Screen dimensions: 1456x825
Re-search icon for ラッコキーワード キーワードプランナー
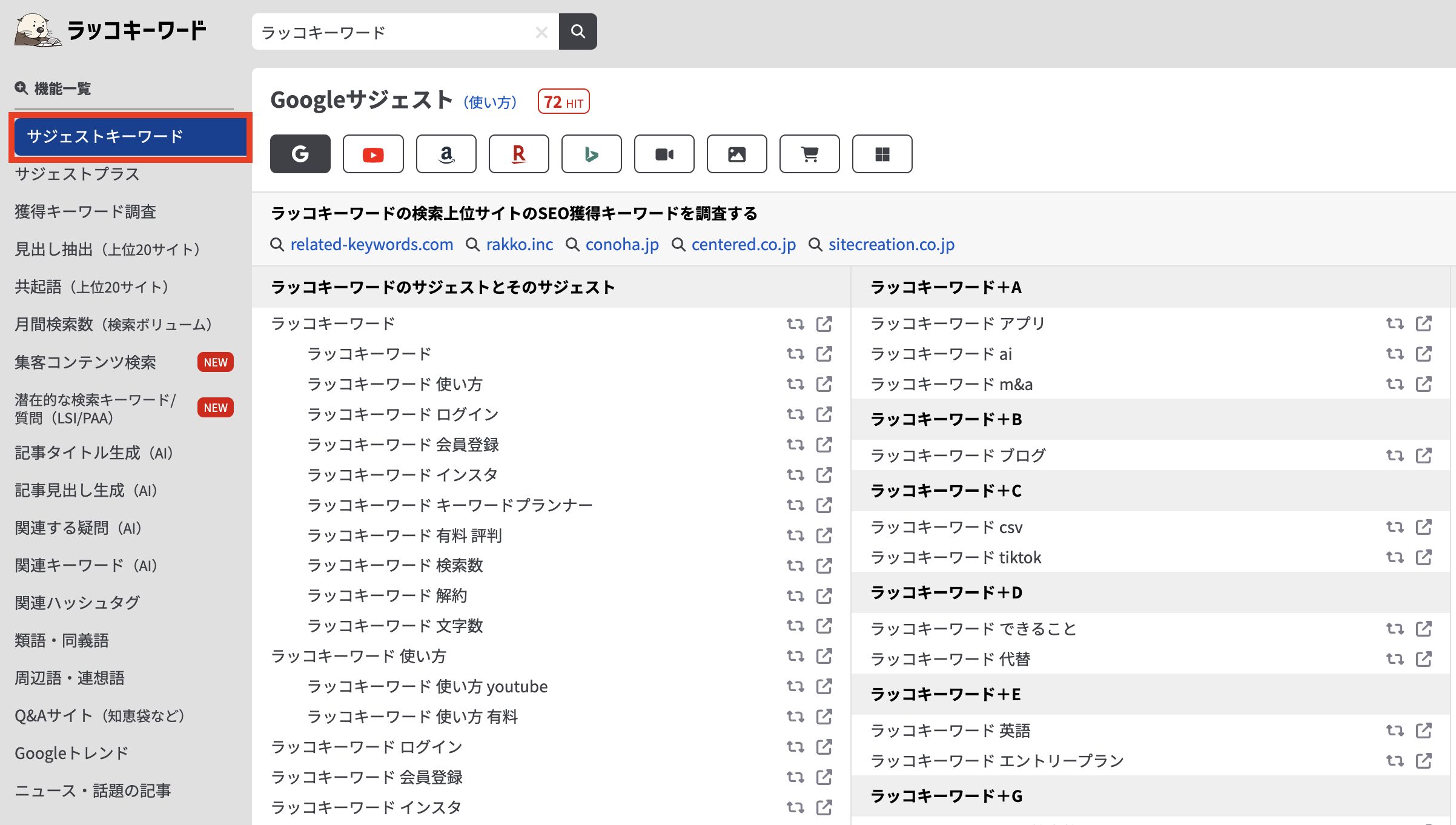tap(795, 505)
